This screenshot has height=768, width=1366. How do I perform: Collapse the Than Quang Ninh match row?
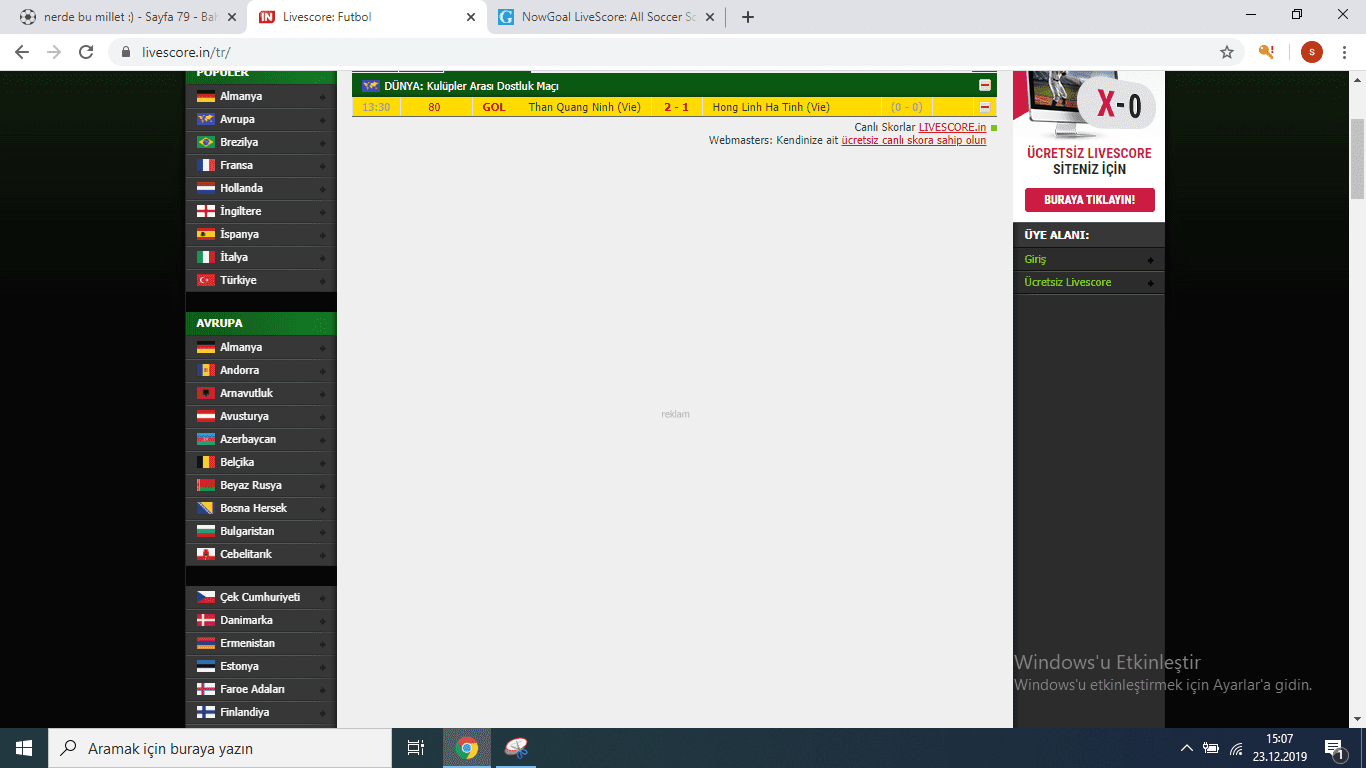tap(985, 108)
